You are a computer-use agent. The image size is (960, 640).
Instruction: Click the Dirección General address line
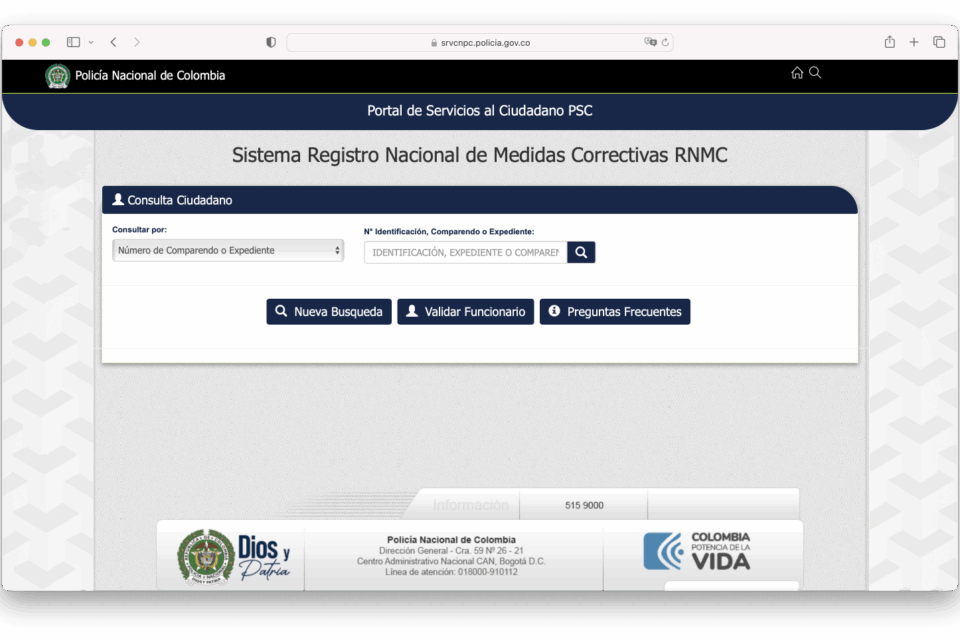click(x=451, y=551)
